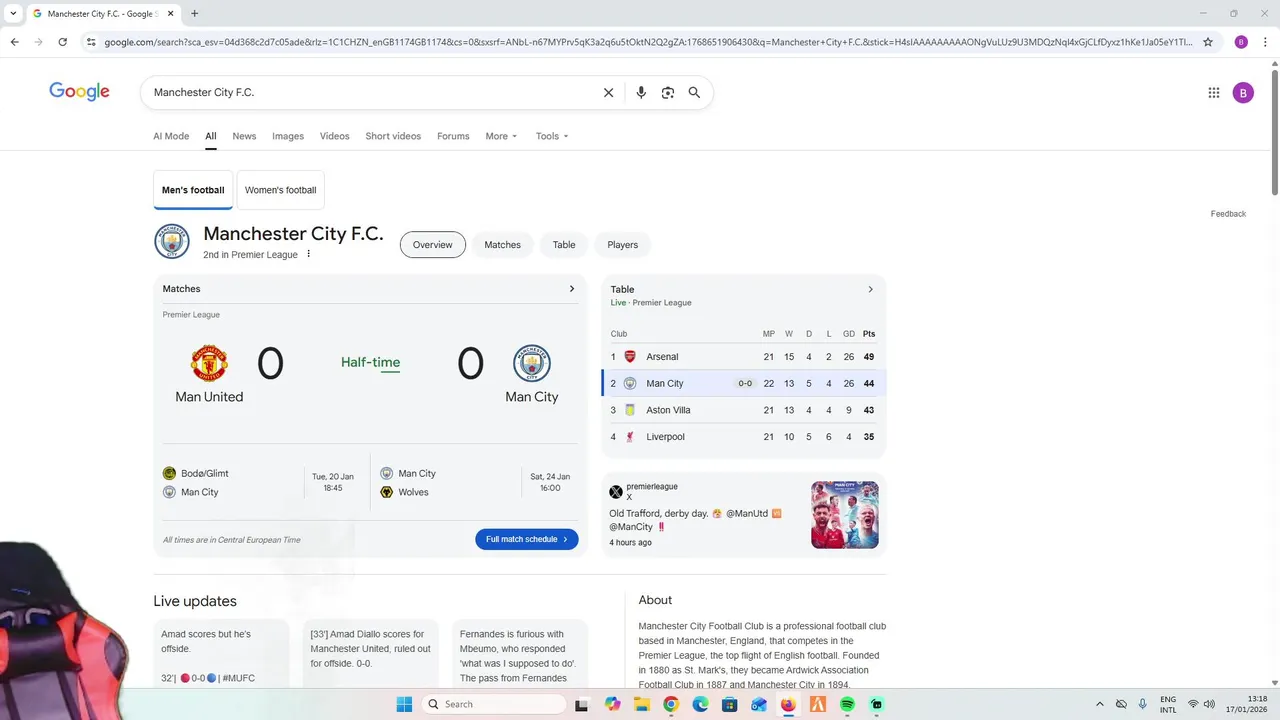Open Matches section via its chevron

tap(572, 289)
